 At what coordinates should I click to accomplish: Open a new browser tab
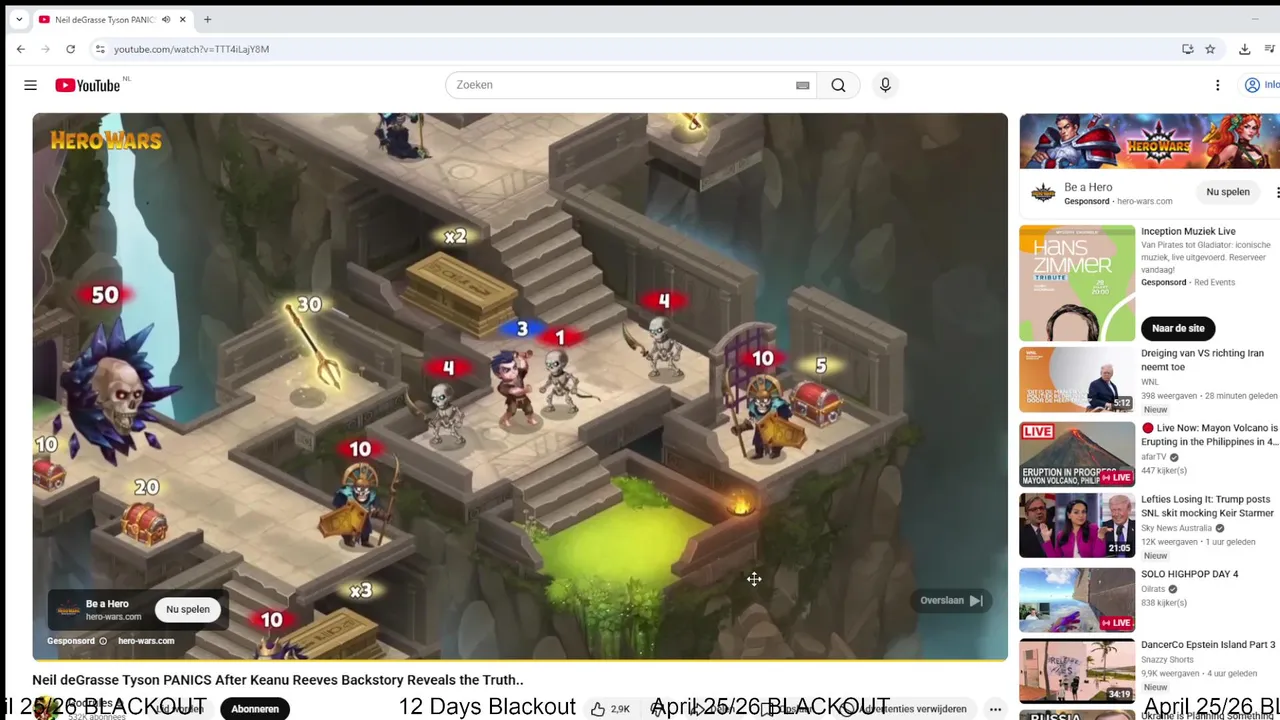pos(207,19)
